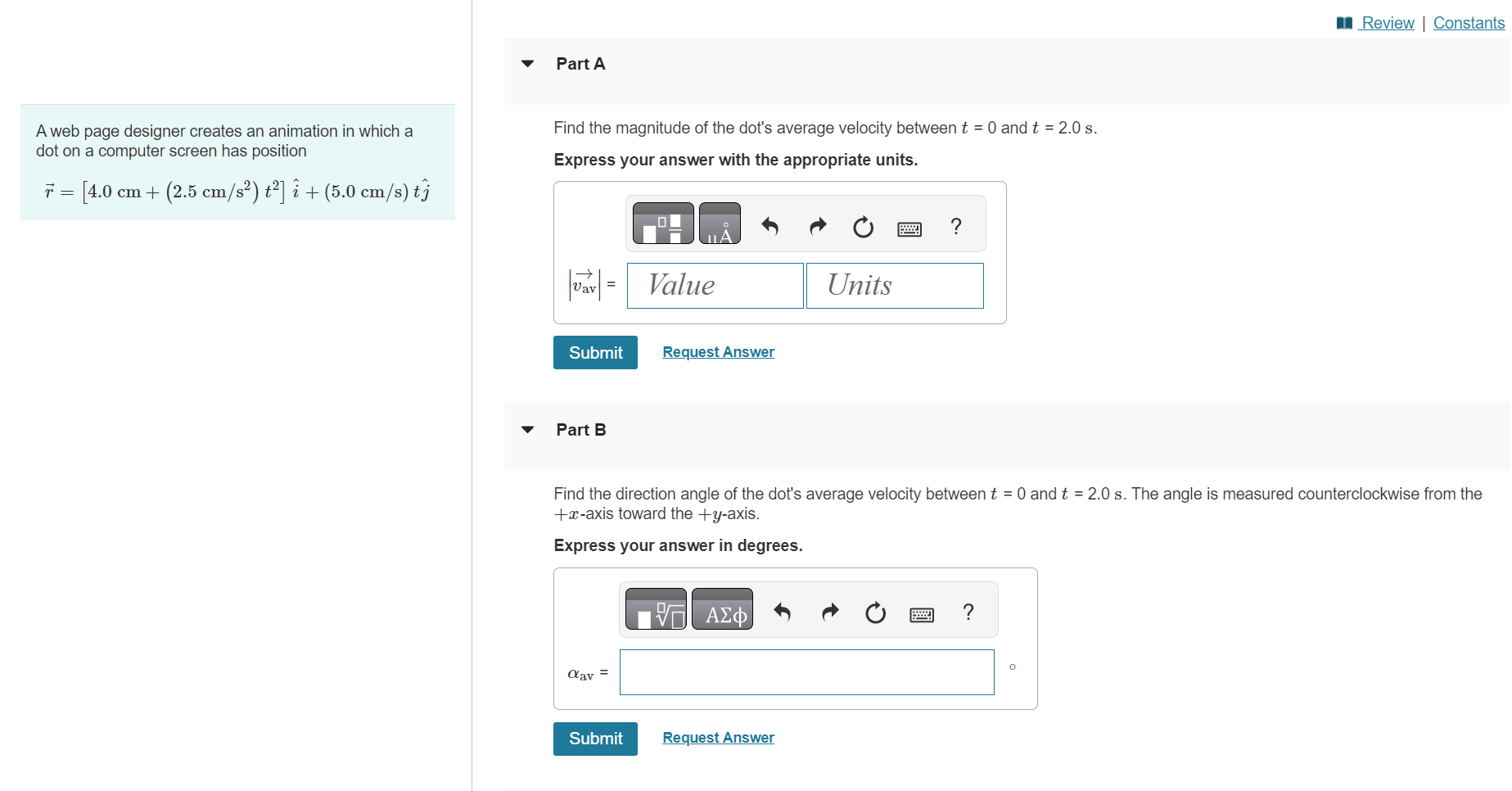Click Request Answer for Part A
This screenshot has width=1512, height=791.
click(x=718, y=352)
